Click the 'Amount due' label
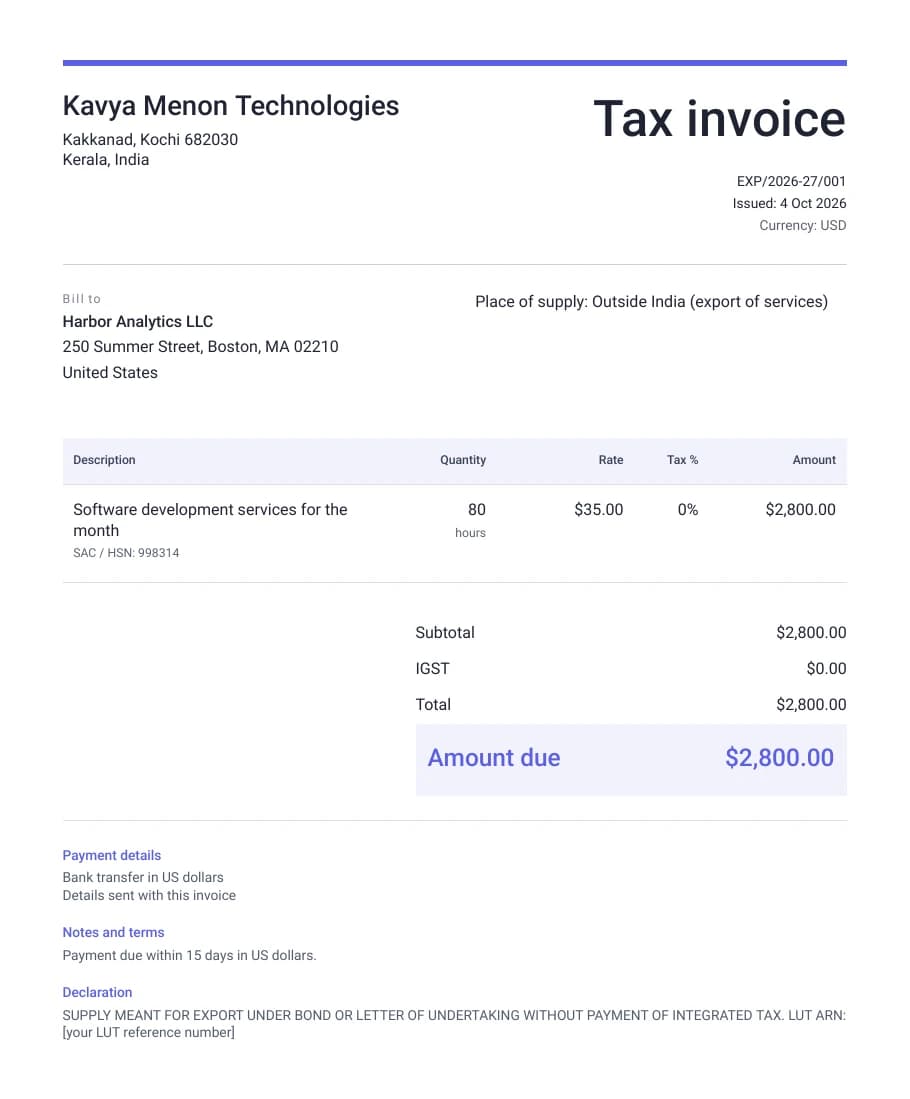 coord(494,758)
